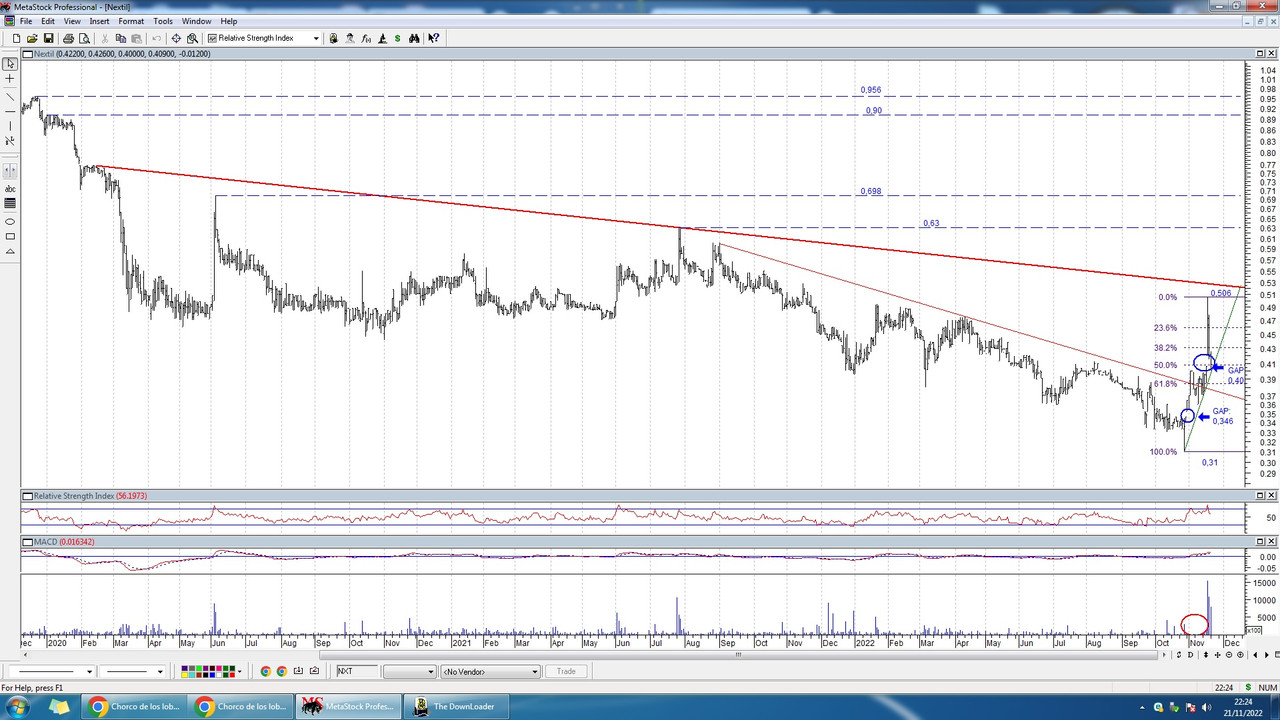Select the Fibonacci retracement lines tool
Viewport: 1280px width, 720px height.
[10, 203]
